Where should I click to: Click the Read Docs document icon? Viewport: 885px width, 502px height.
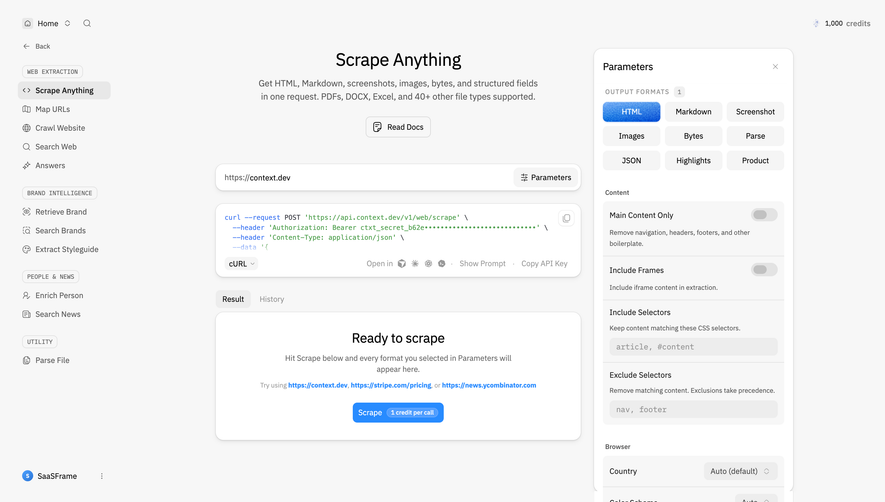378,127
